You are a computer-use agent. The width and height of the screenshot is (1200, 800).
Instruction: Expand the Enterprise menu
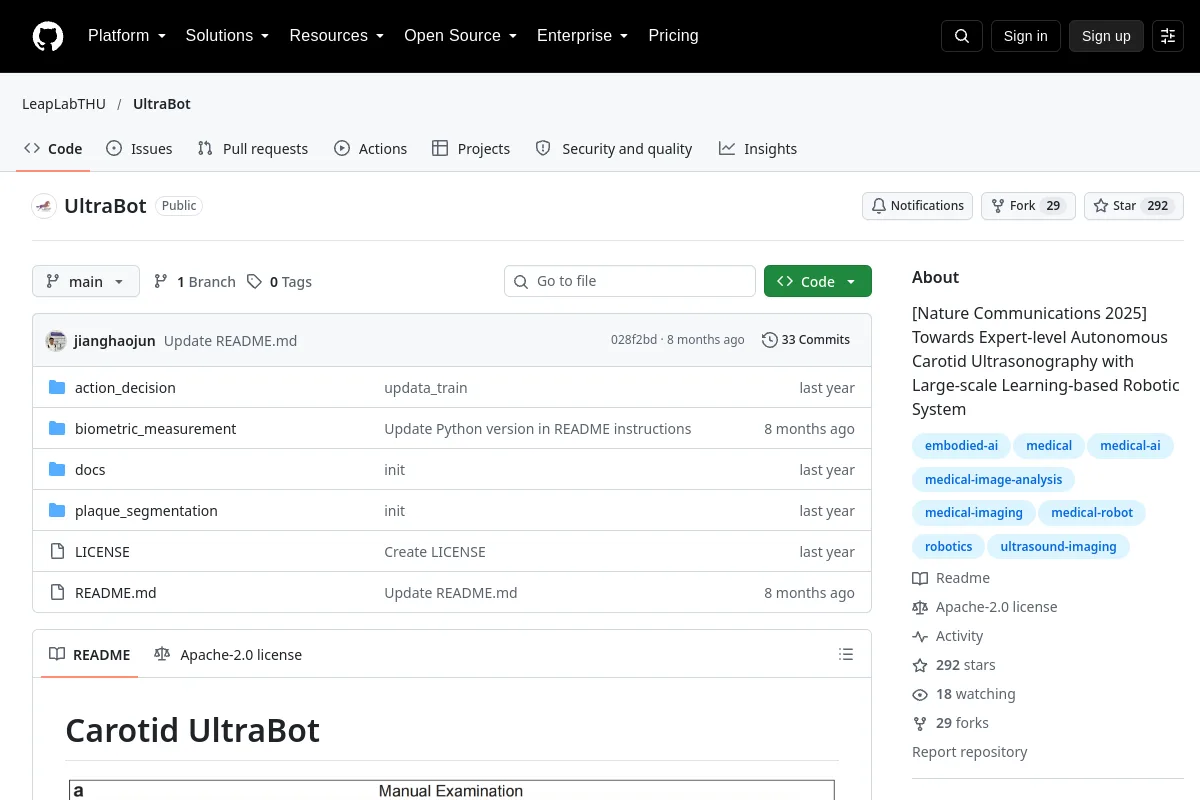point(582,36)
